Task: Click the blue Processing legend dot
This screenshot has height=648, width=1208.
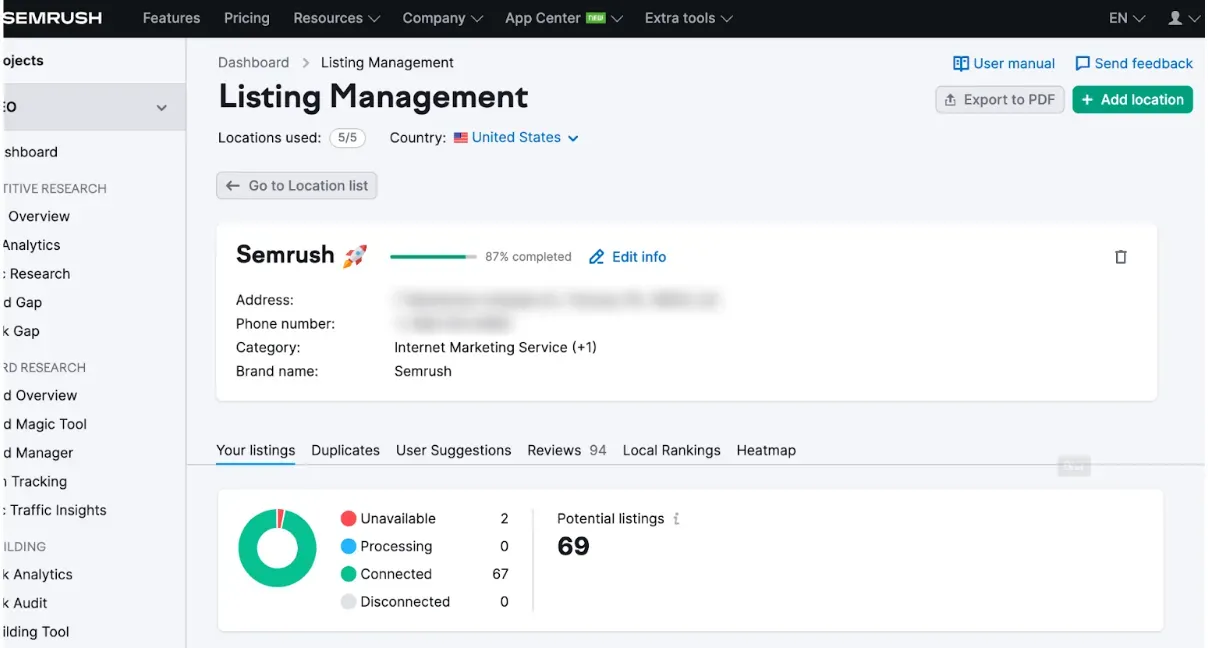Action: (348, 546)
